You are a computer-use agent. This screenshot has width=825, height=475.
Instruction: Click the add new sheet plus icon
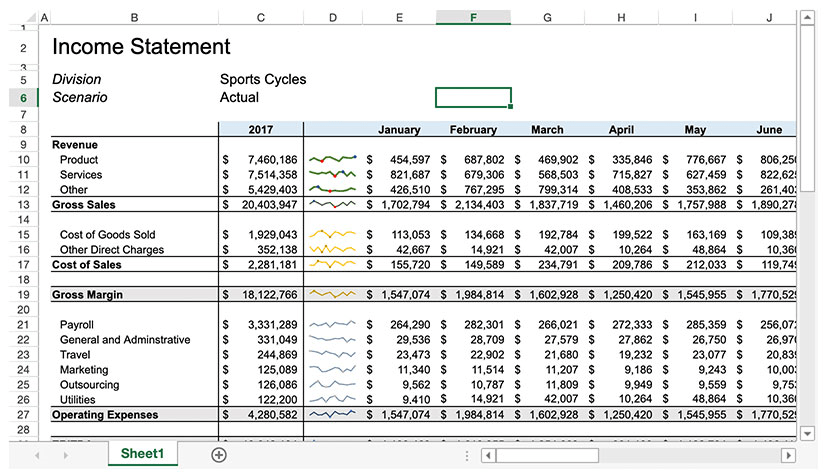[219, 455]
